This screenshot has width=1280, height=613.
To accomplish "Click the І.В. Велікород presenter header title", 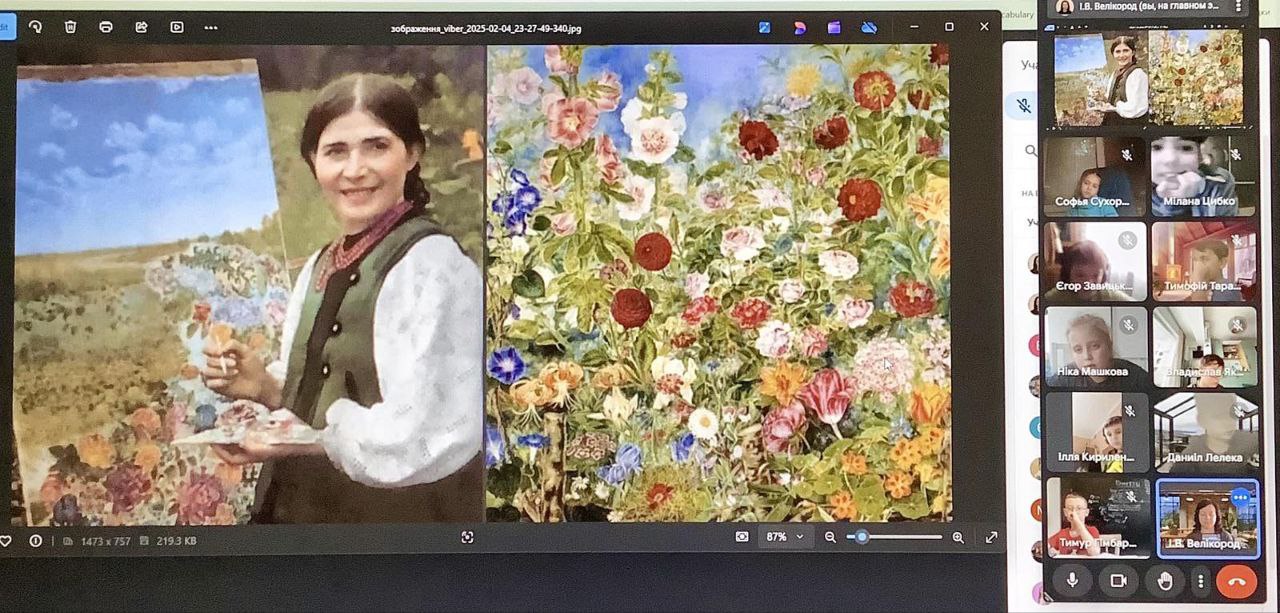I will point(1151,6).
